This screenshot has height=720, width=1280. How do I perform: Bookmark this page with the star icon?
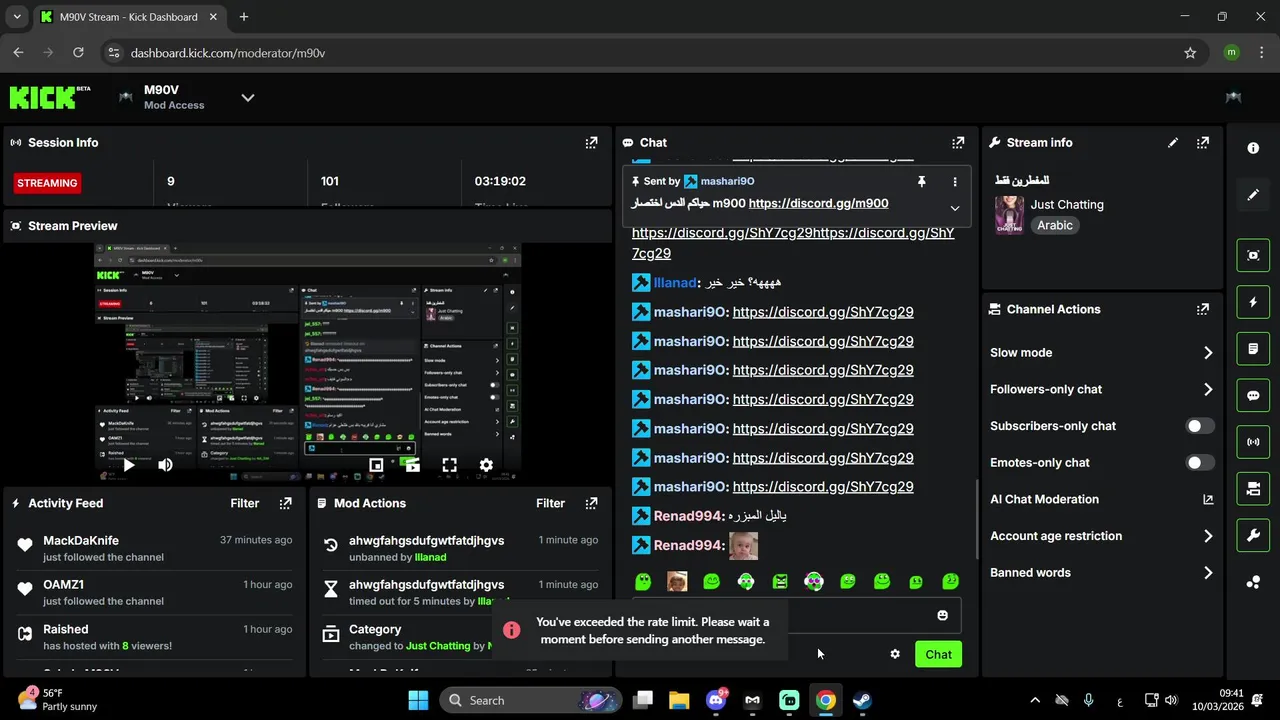pos(1190,53)
